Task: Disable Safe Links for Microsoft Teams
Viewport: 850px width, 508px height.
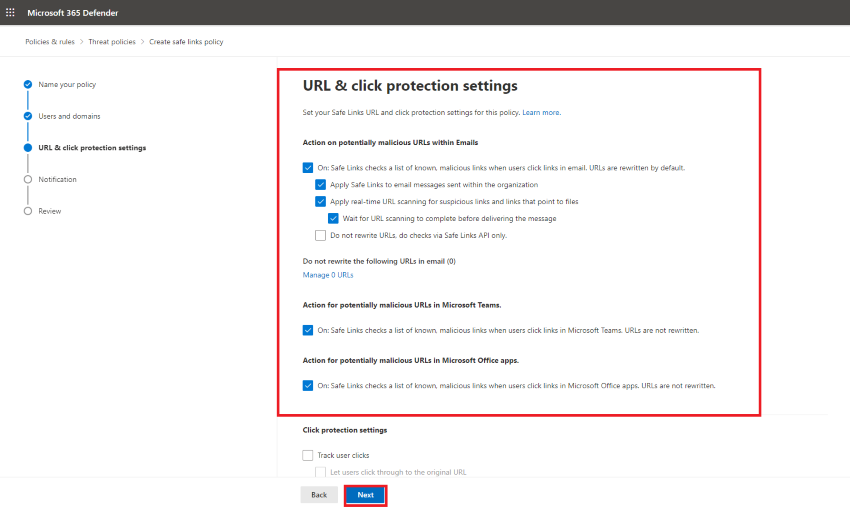Action: (308, 330)
